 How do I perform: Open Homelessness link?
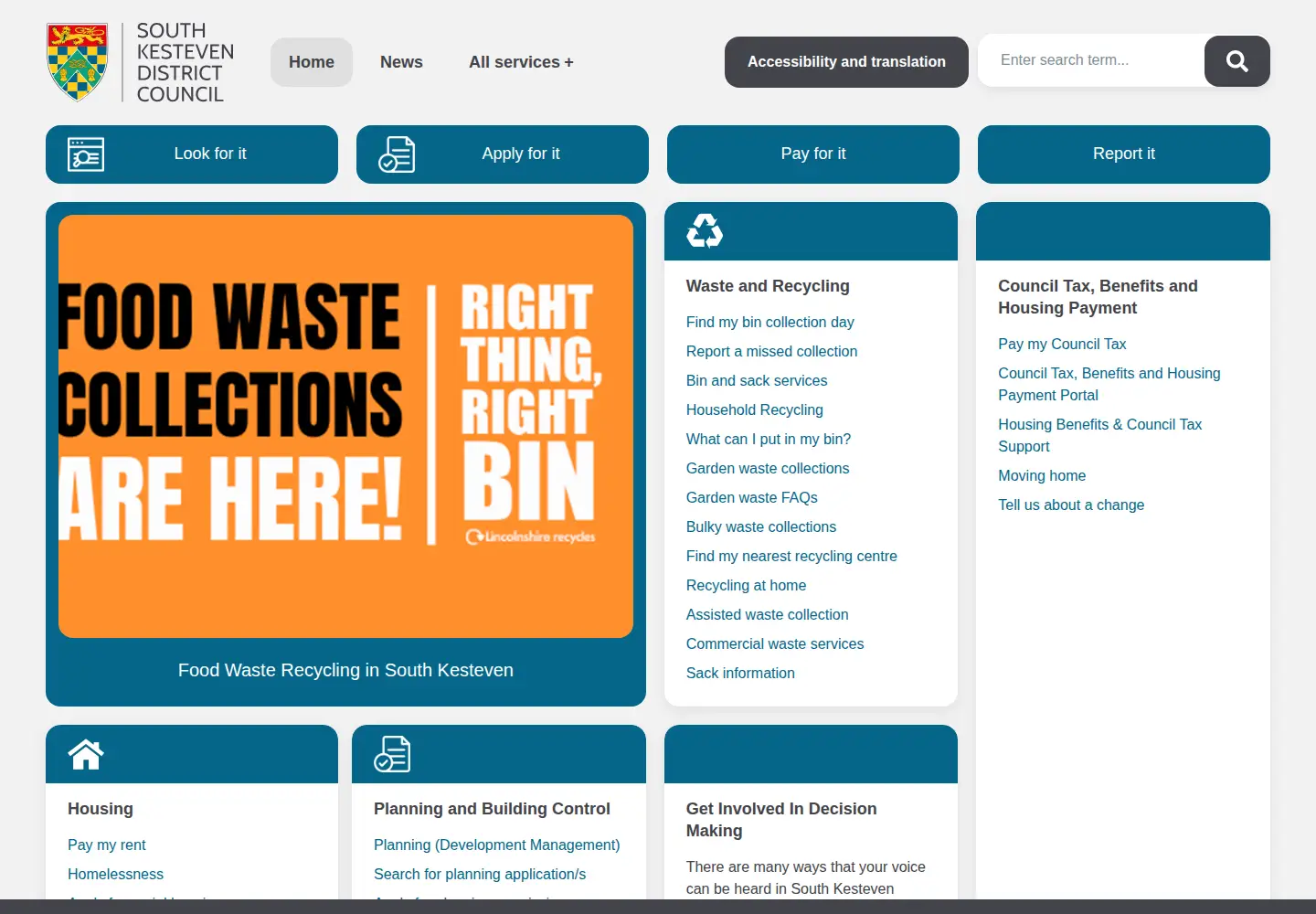[x=115, y=874]
